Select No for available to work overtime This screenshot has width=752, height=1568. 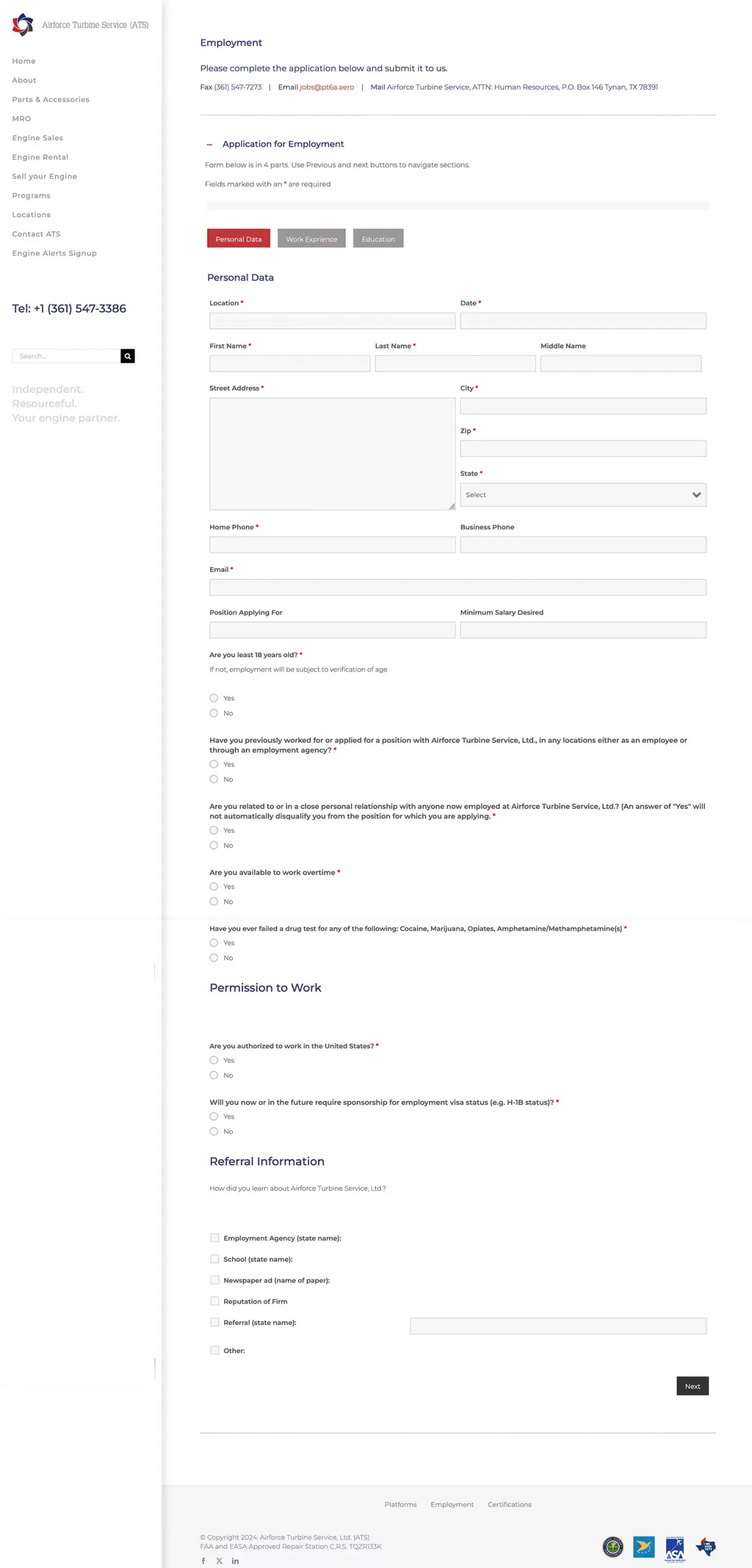214,902
